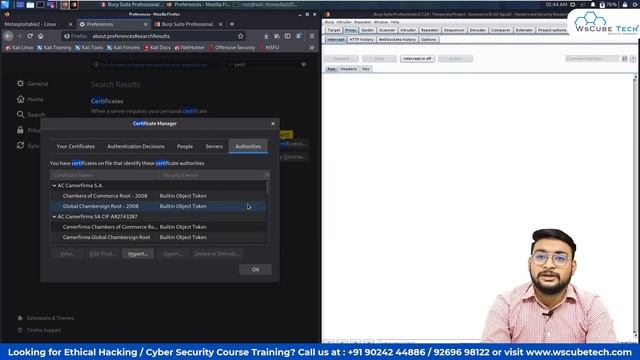The width and height of the screenshot is (640, 360).
Task: Select Camerfirma Global Chambersign Root row
Action: (x=158, y=237)
